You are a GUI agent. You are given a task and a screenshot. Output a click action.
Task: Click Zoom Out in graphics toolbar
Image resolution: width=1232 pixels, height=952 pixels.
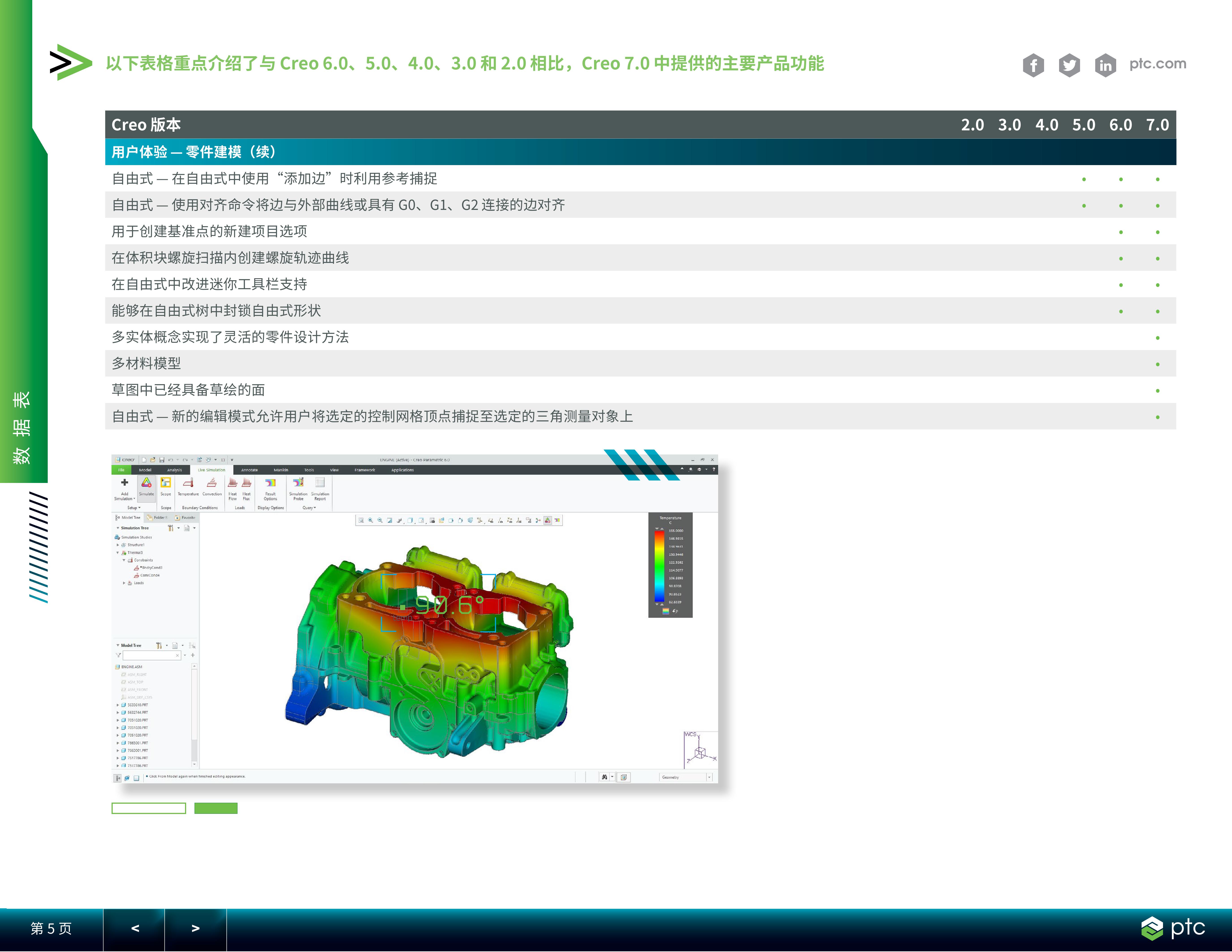[x=380, y=521]
